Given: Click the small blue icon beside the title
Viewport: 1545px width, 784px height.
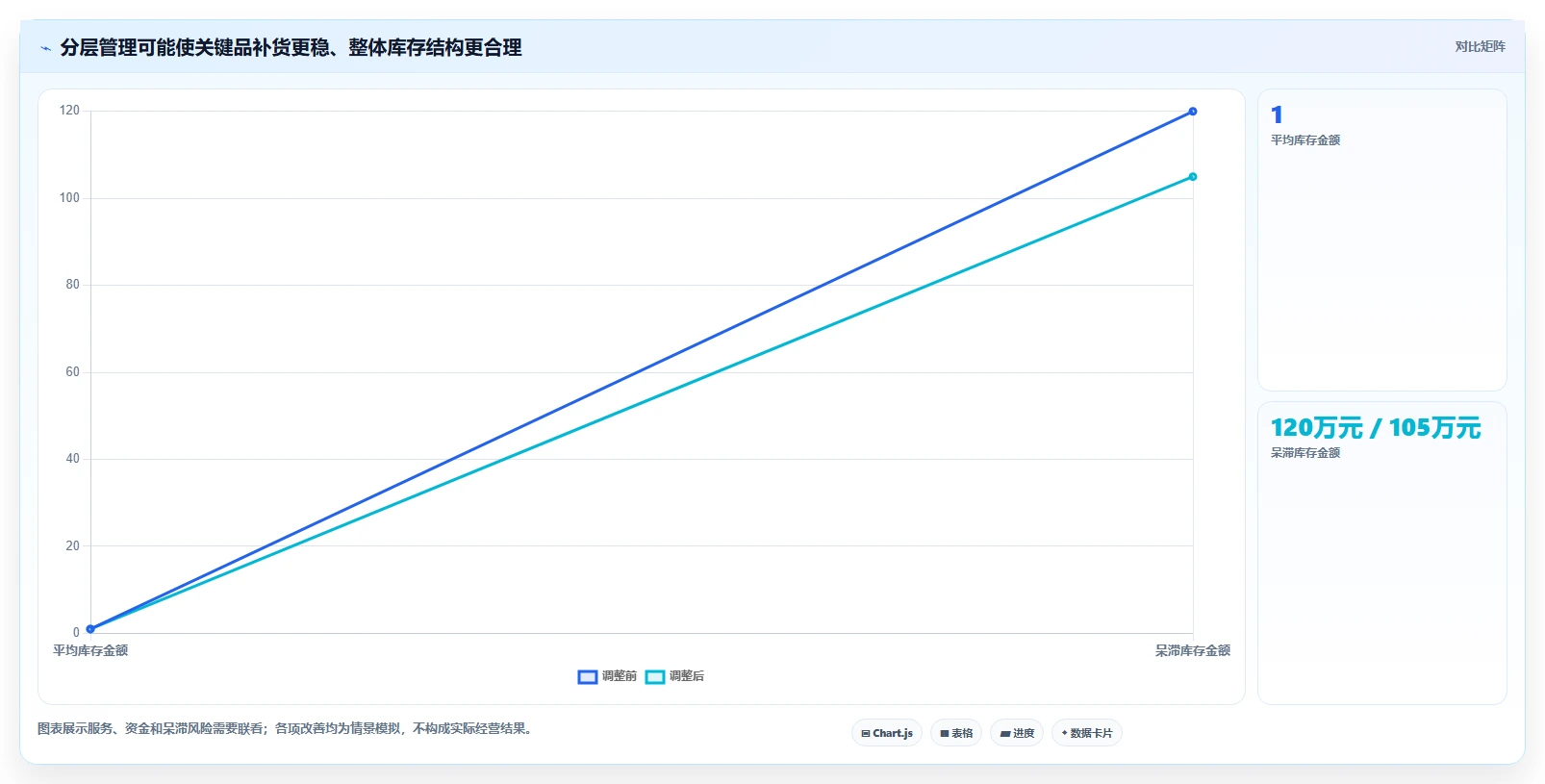Looking at the screenshot, I should click(x=45, y=48).
